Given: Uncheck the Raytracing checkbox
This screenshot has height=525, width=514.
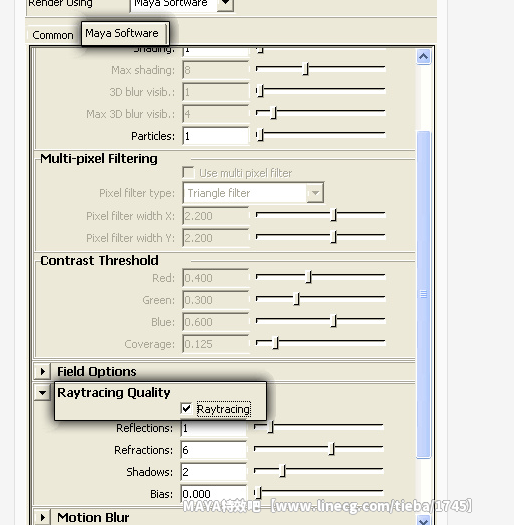Looking at the screenshot, I should pyautogui.click(x=186, y=408).
